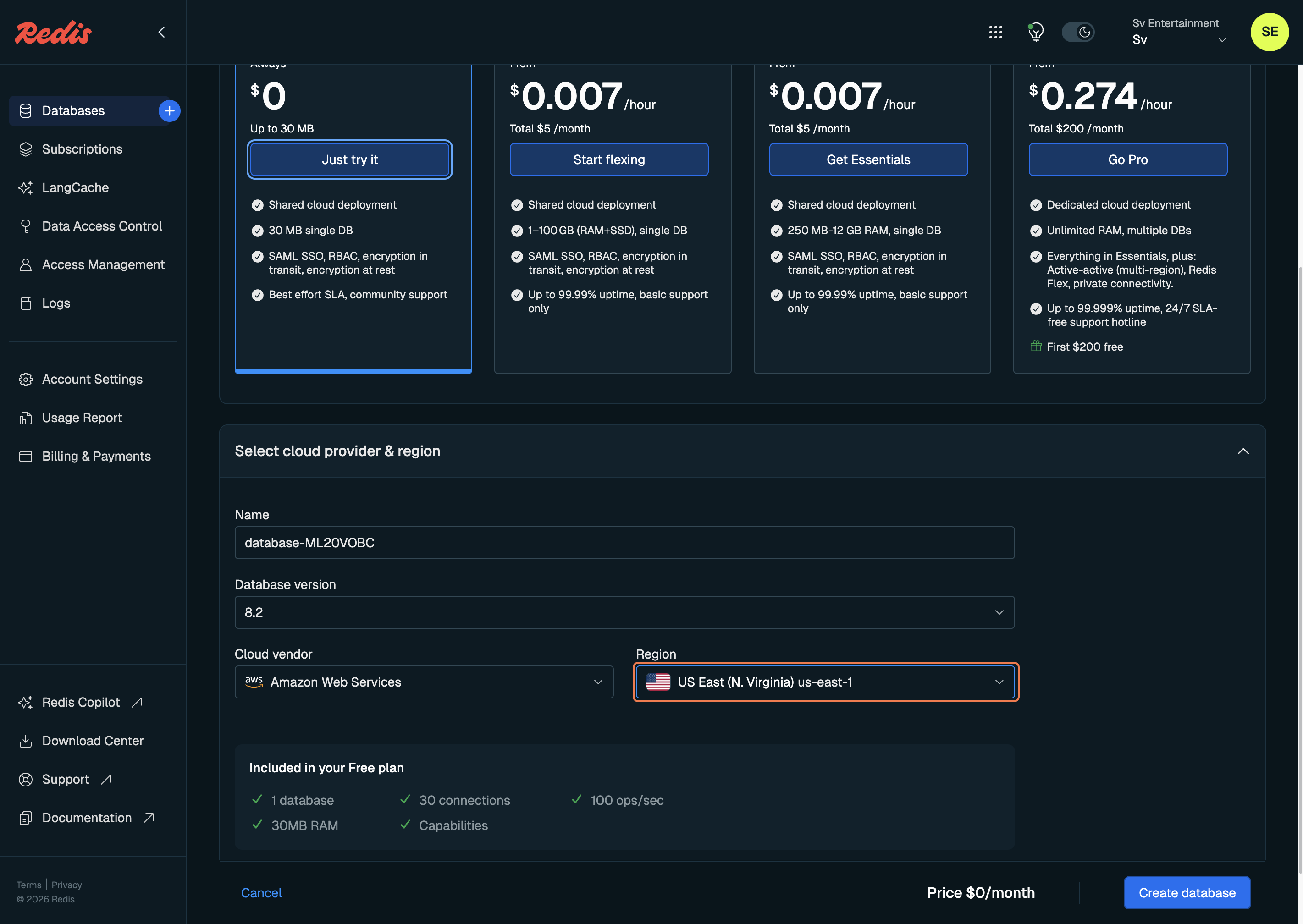
Task: Click the lightbulb notifications icon
Action: coord(1036,32)
